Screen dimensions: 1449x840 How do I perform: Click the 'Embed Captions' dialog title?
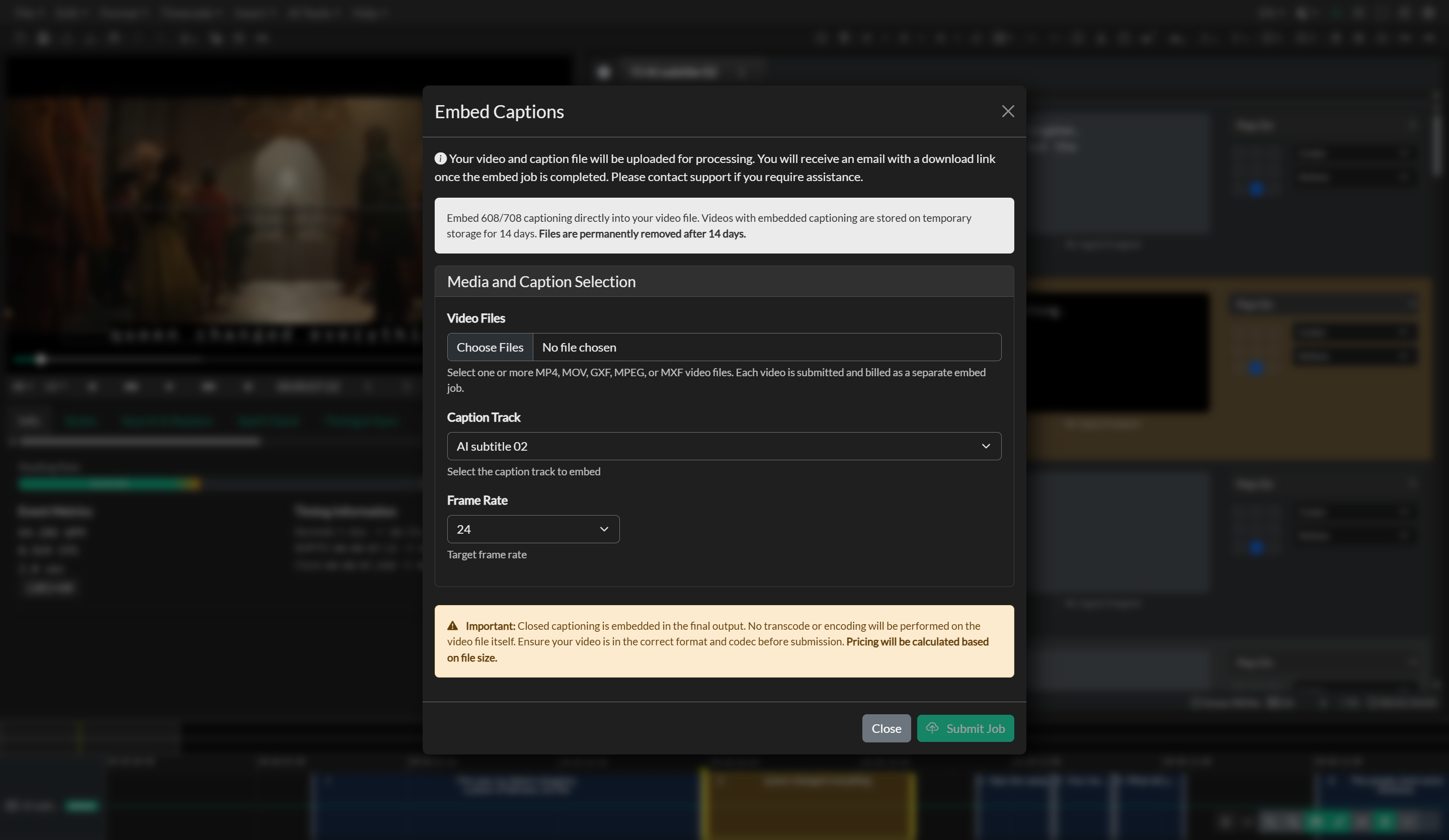tap(499, 112)
